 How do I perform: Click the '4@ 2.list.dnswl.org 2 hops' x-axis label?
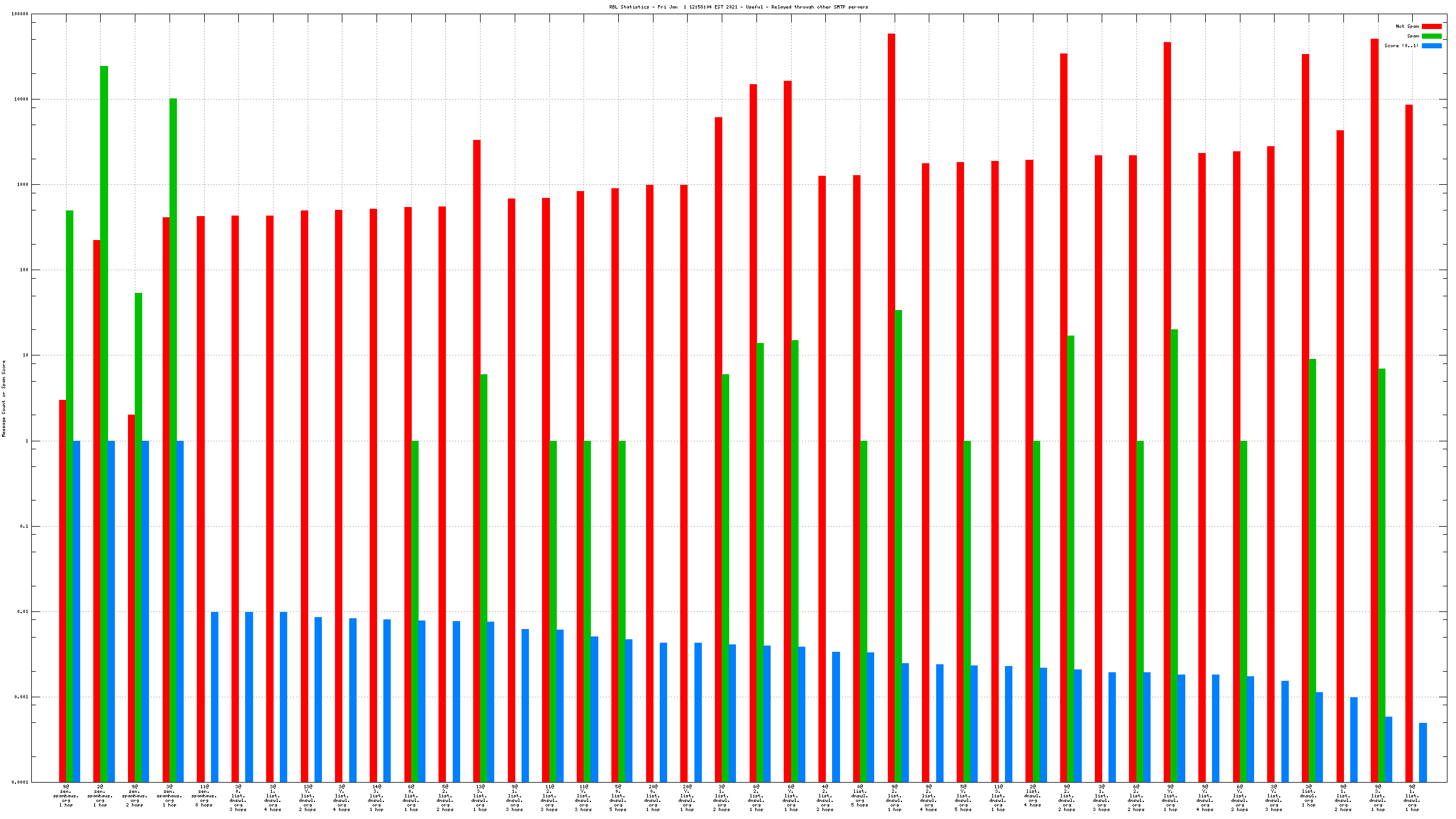pos(825,798)
